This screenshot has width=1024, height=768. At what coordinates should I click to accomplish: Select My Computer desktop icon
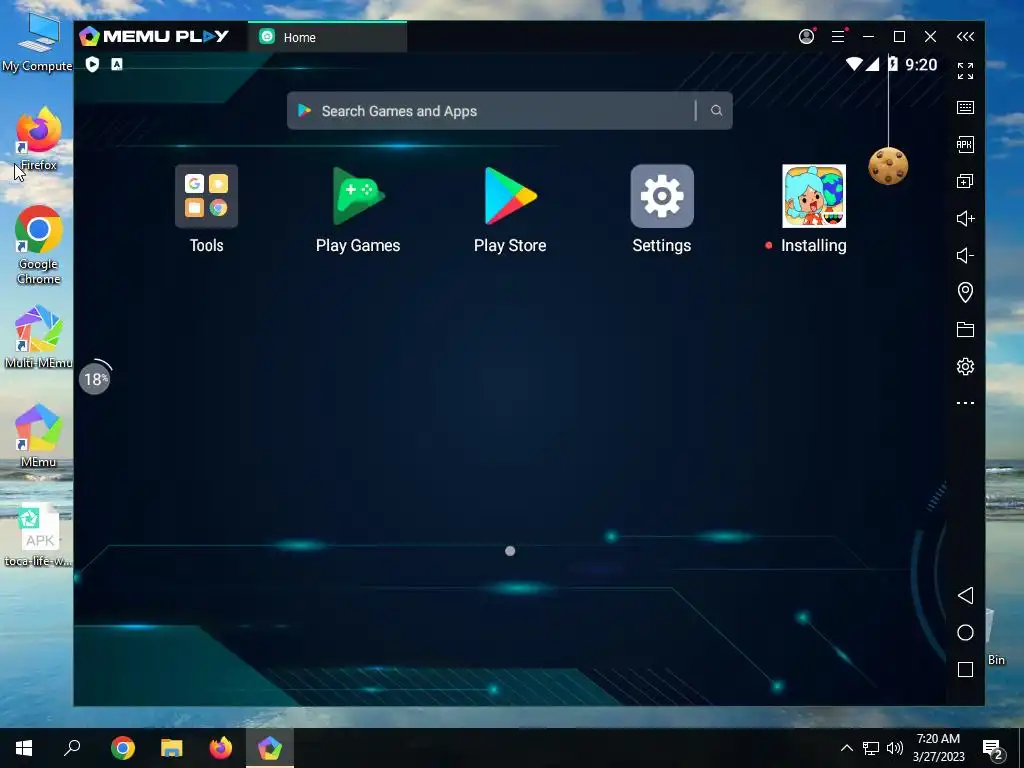click(37, 42)
